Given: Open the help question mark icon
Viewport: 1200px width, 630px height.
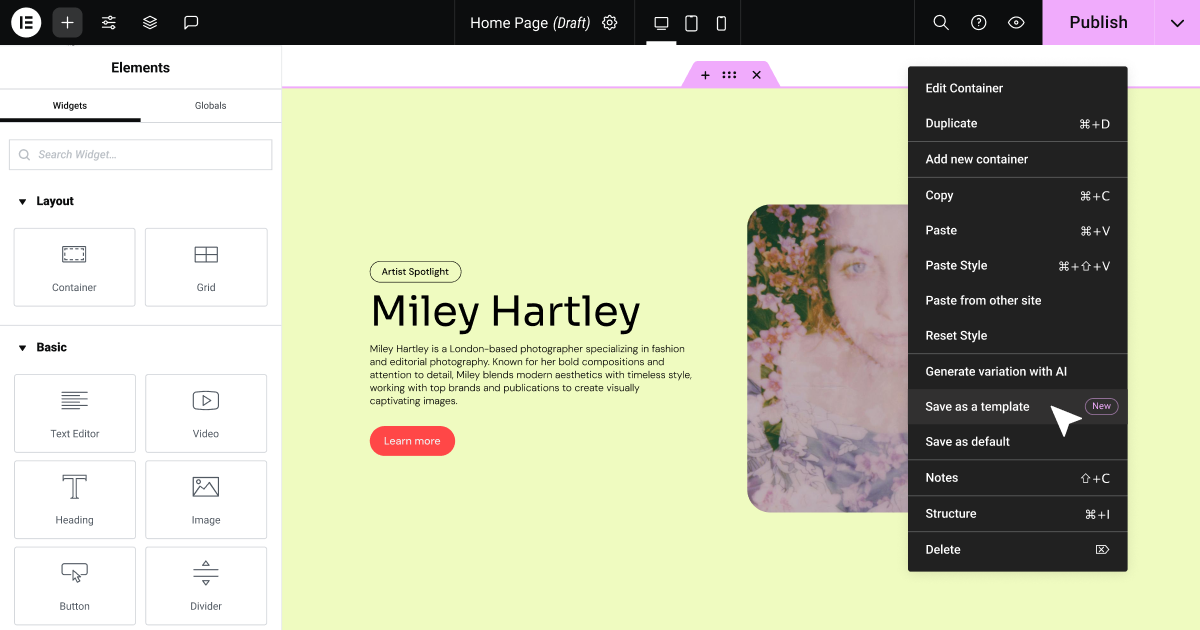Looking at the screenshot, I should tap(979, 22).
